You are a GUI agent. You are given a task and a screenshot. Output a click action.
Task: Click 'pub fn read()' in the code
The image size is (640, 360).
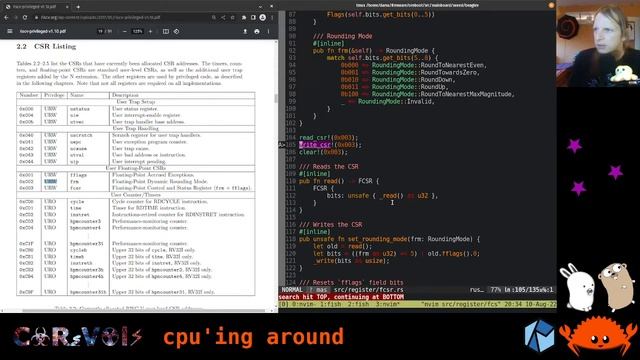pos(322,181)
